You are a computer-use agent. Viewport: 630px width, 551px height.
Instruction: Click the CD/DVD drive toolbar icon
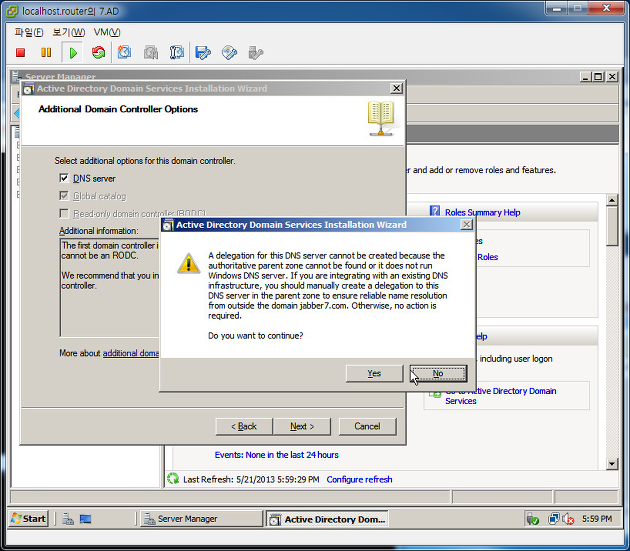pyautogui.click(x=229, y=53)
